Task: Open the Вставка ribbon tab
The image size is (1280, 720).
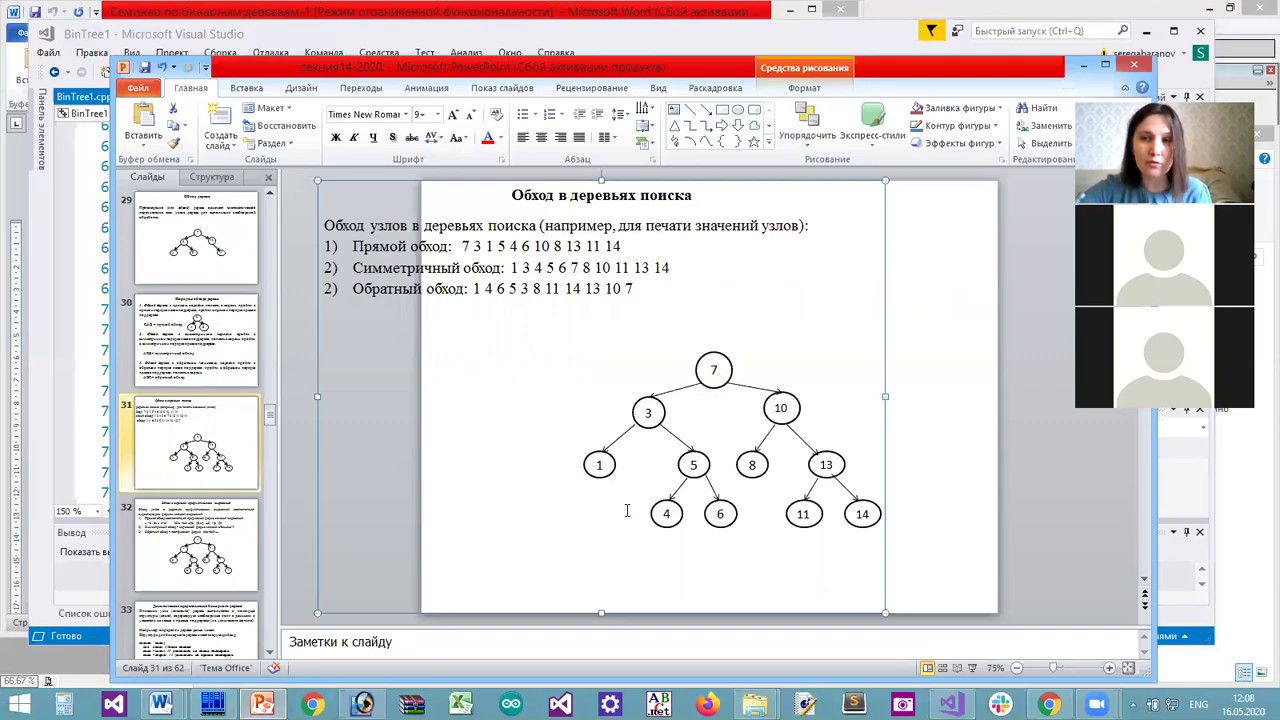Action: pyautogui.click(x=247, y=88)
